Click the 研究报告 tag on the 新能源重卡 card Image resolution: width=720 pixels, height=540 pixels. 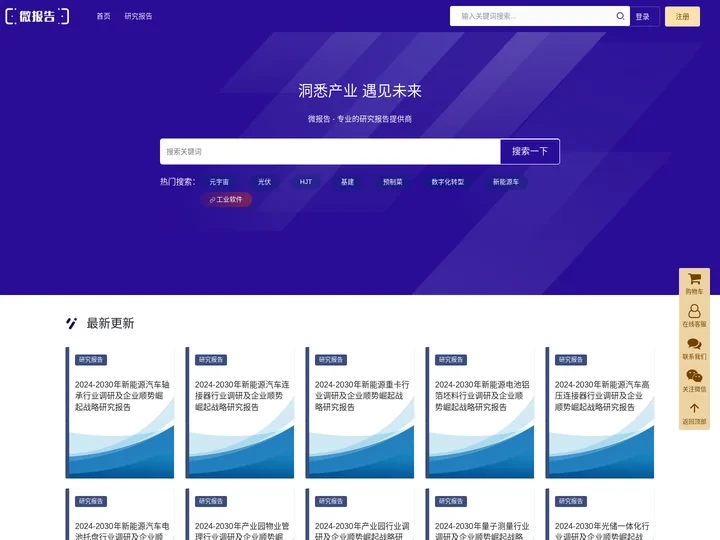(x=331, y=360)
